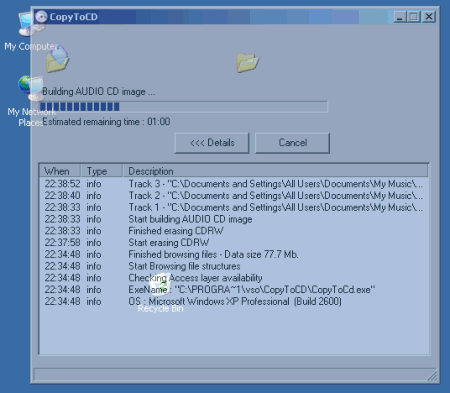The image size is (450, 393).
Task: Click the Building AUDIO CD progress bar
Action: [184, 107]
